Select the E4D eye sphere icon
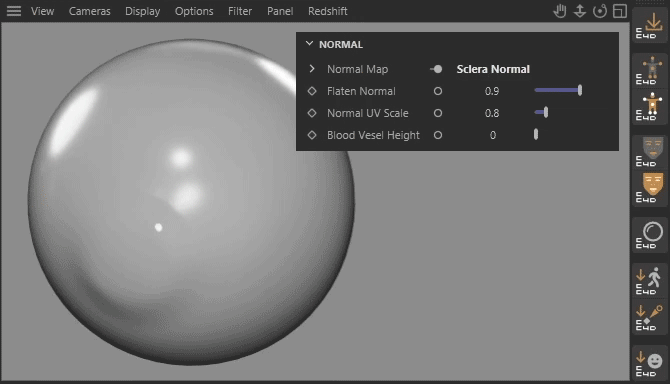 tap(649, 235)
